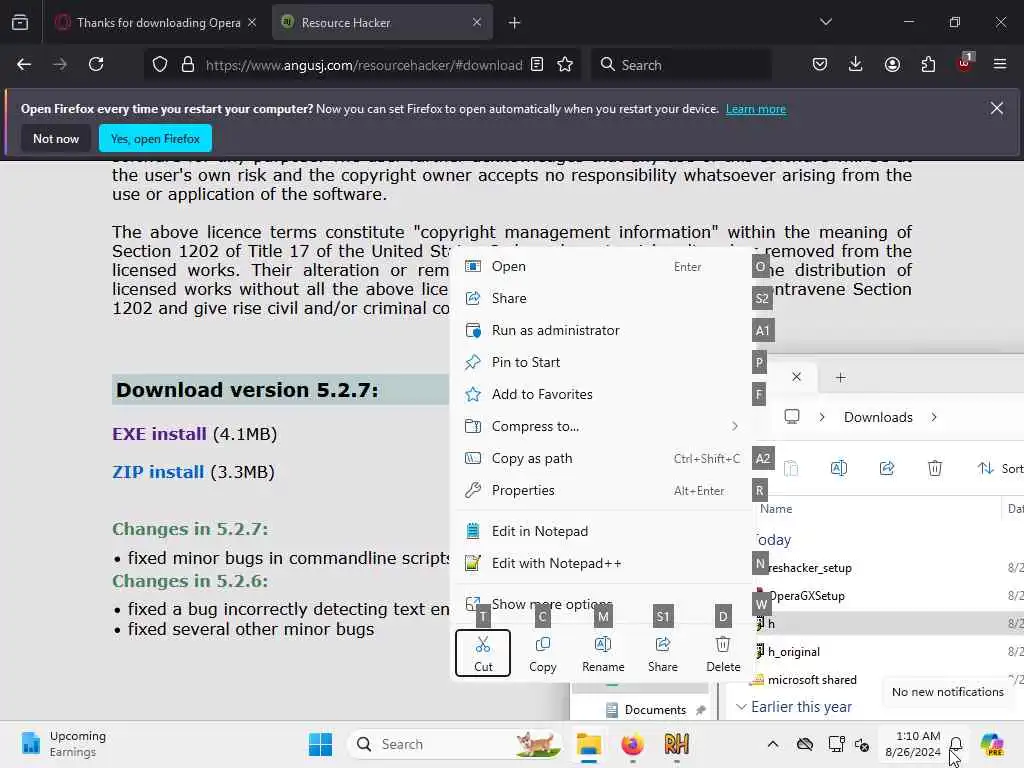Image resolution: width=1024 pixels, height=768 pixels.
Task: Open Upcoming Earnings widget
Action: pos(64,744)
